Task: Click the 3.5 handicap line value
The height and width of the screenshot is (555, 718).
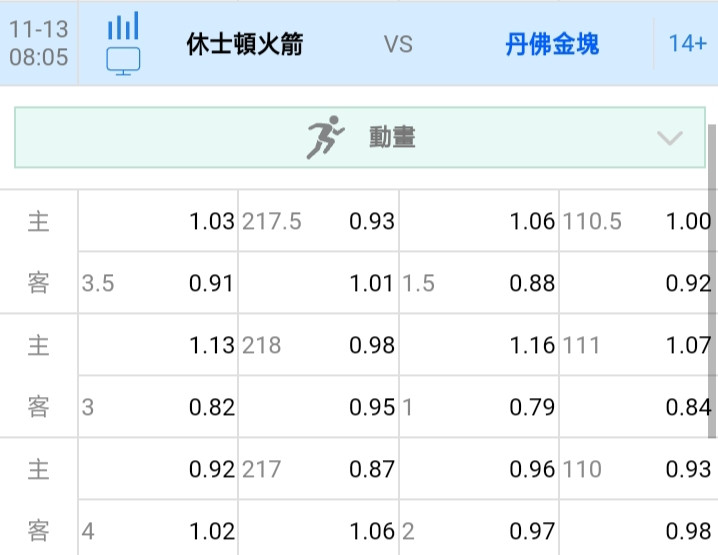Action: point(98,283)
